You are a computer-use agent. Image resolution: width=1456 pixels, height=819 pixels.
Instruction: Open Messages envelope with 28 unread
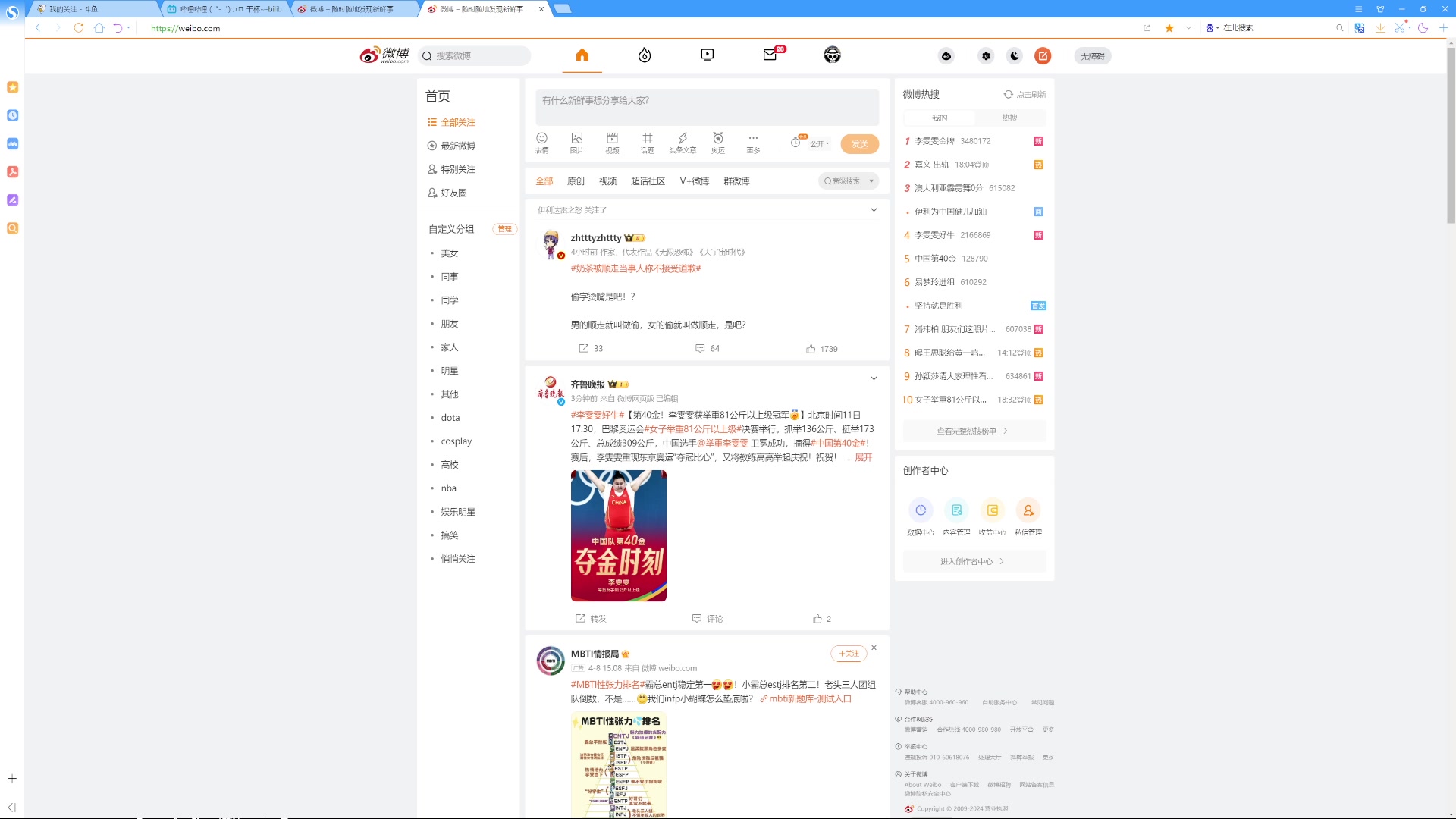[x=770, y=55]
